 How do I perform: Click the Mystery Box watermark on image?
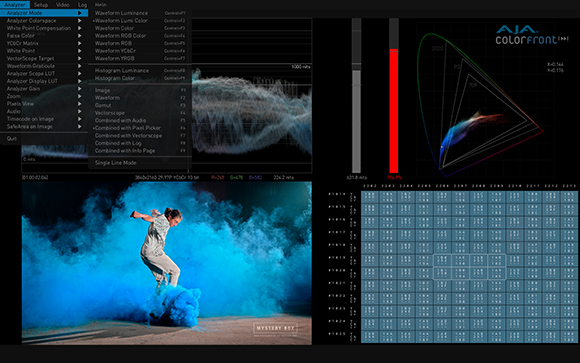coord(276,328)
